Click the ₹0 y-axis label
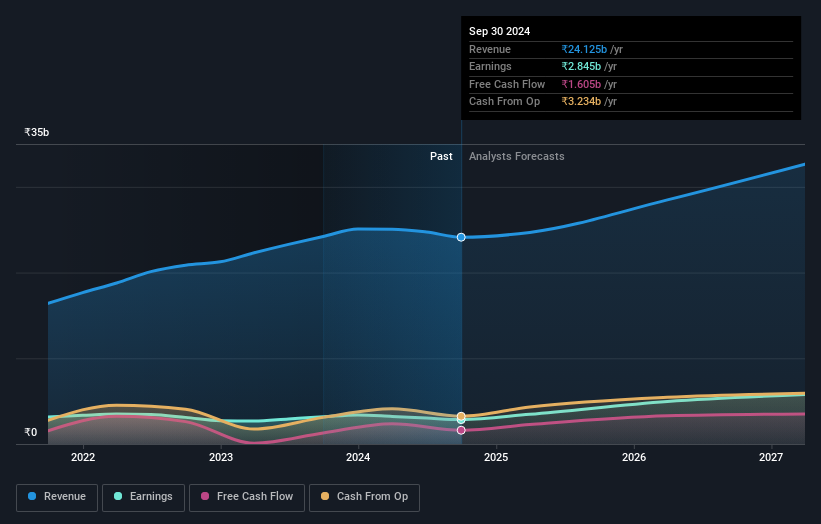The width and height of the screenshot is (821, 524). click(x=31, y=432)
